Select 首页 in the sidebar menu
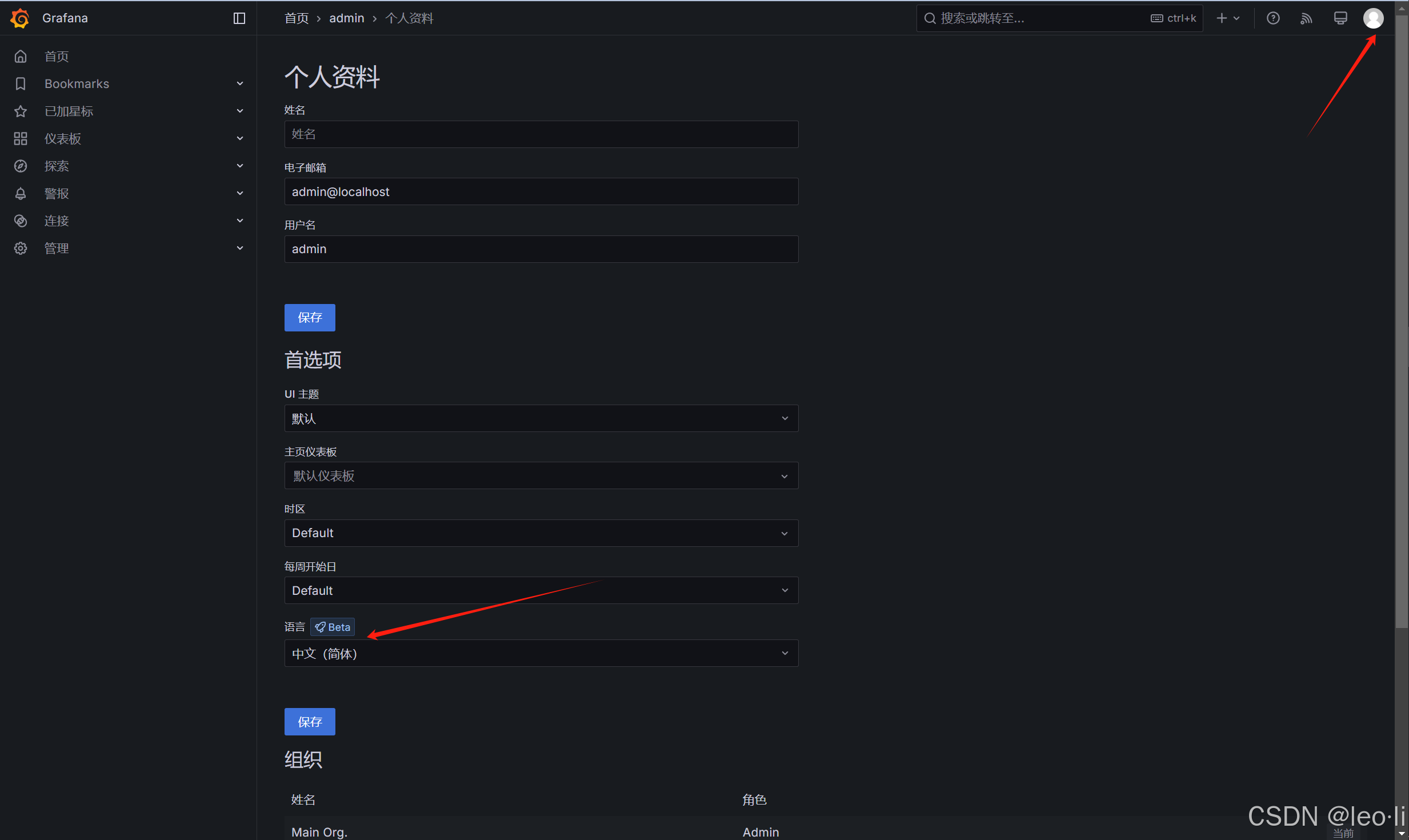This screenshot has width=1409, height=840. click(x=57, y=57)
